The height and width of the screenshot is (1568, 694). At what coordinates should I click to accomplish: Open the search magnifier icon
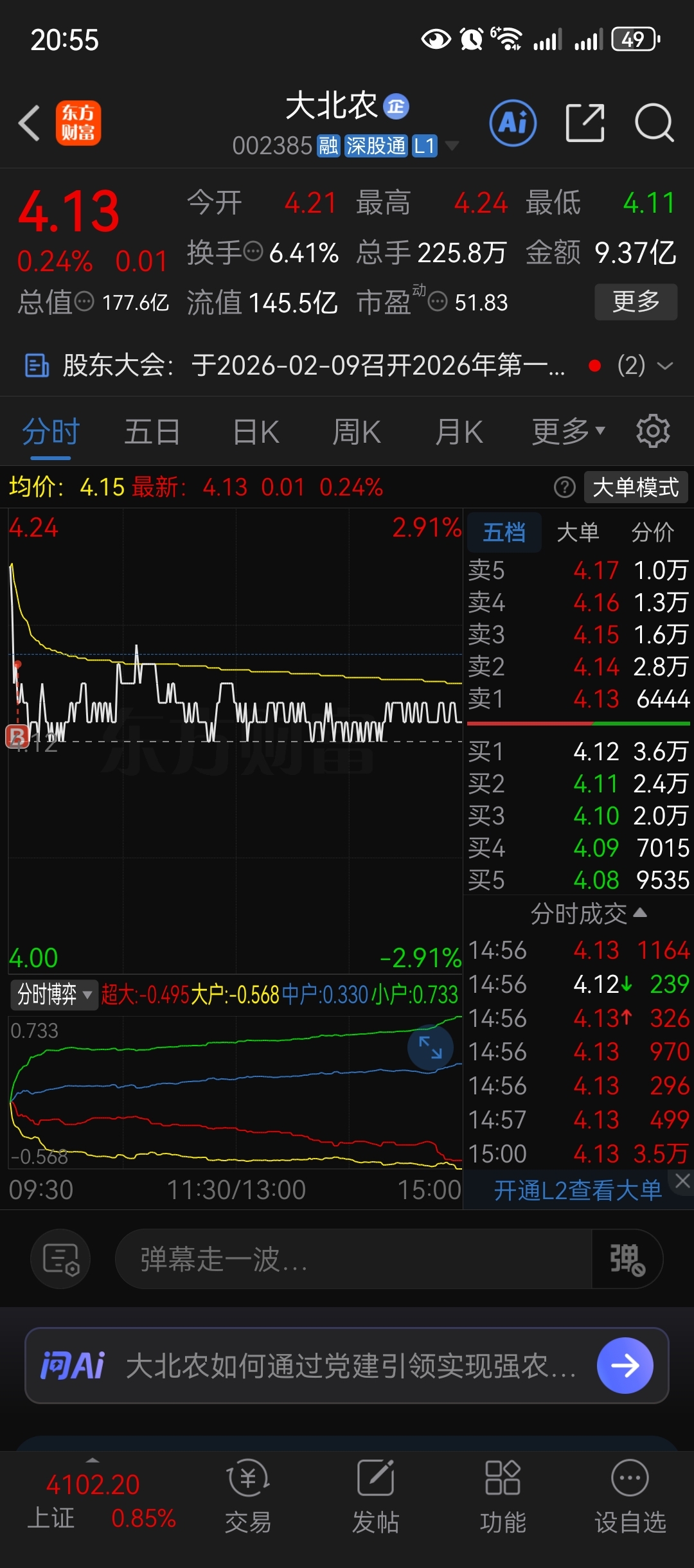(x=654, y=122)
